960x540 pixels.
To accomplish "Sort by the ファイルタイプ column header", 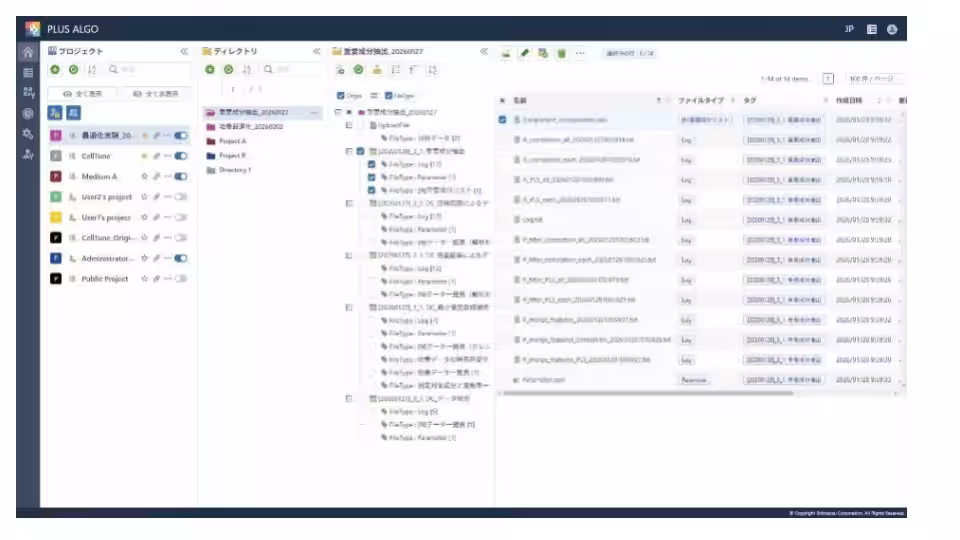I will click(x=701, y=100).
